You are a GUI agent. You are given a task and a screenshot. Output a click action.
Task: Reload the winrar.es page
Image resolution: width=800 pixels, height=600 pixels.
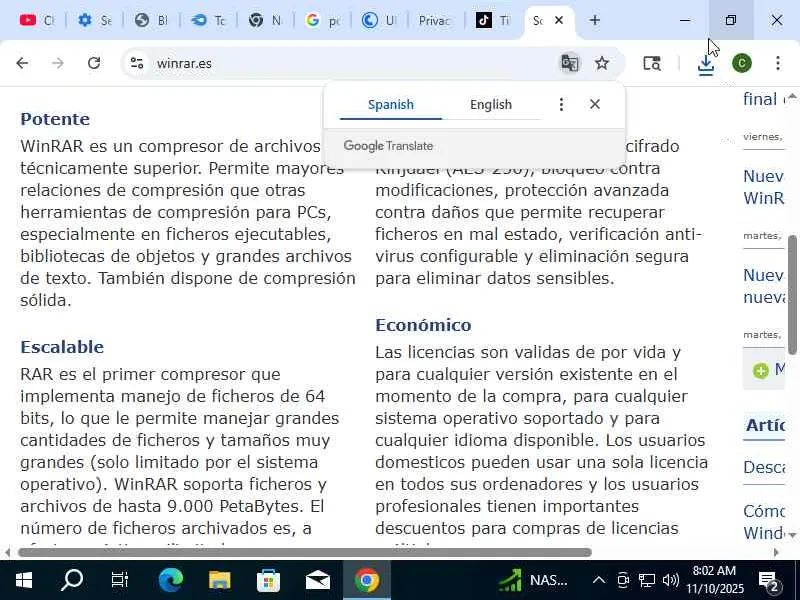point(94,63)
